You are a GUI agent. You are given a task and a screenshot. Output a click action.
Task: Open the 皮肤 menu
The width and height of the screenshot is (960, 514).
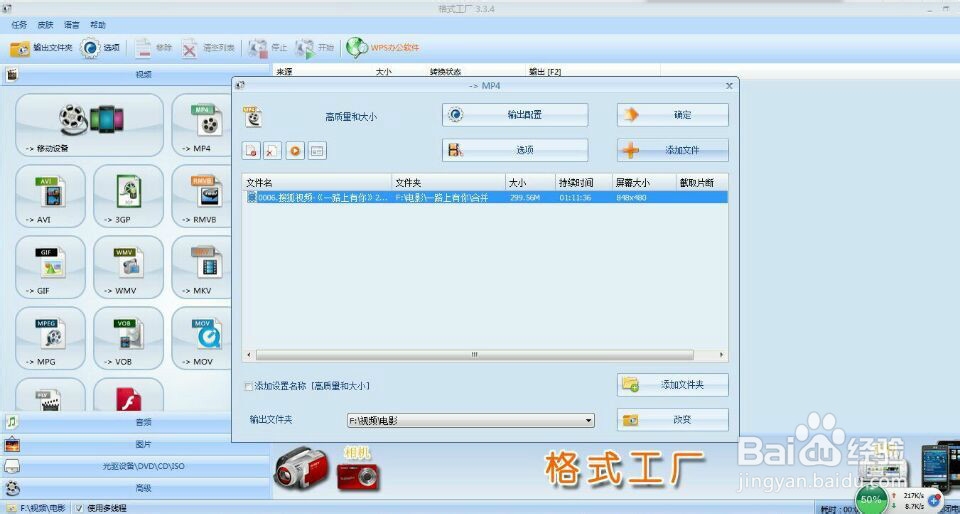click(45, 25)
